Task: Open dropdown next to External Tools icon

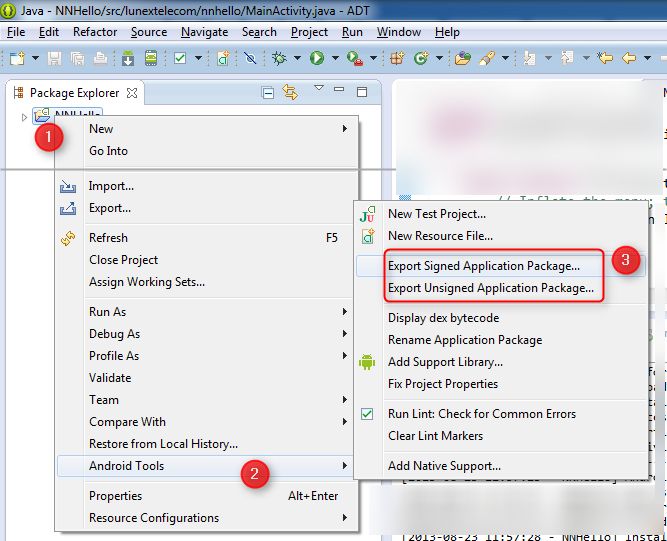Action: coord(373,58)
